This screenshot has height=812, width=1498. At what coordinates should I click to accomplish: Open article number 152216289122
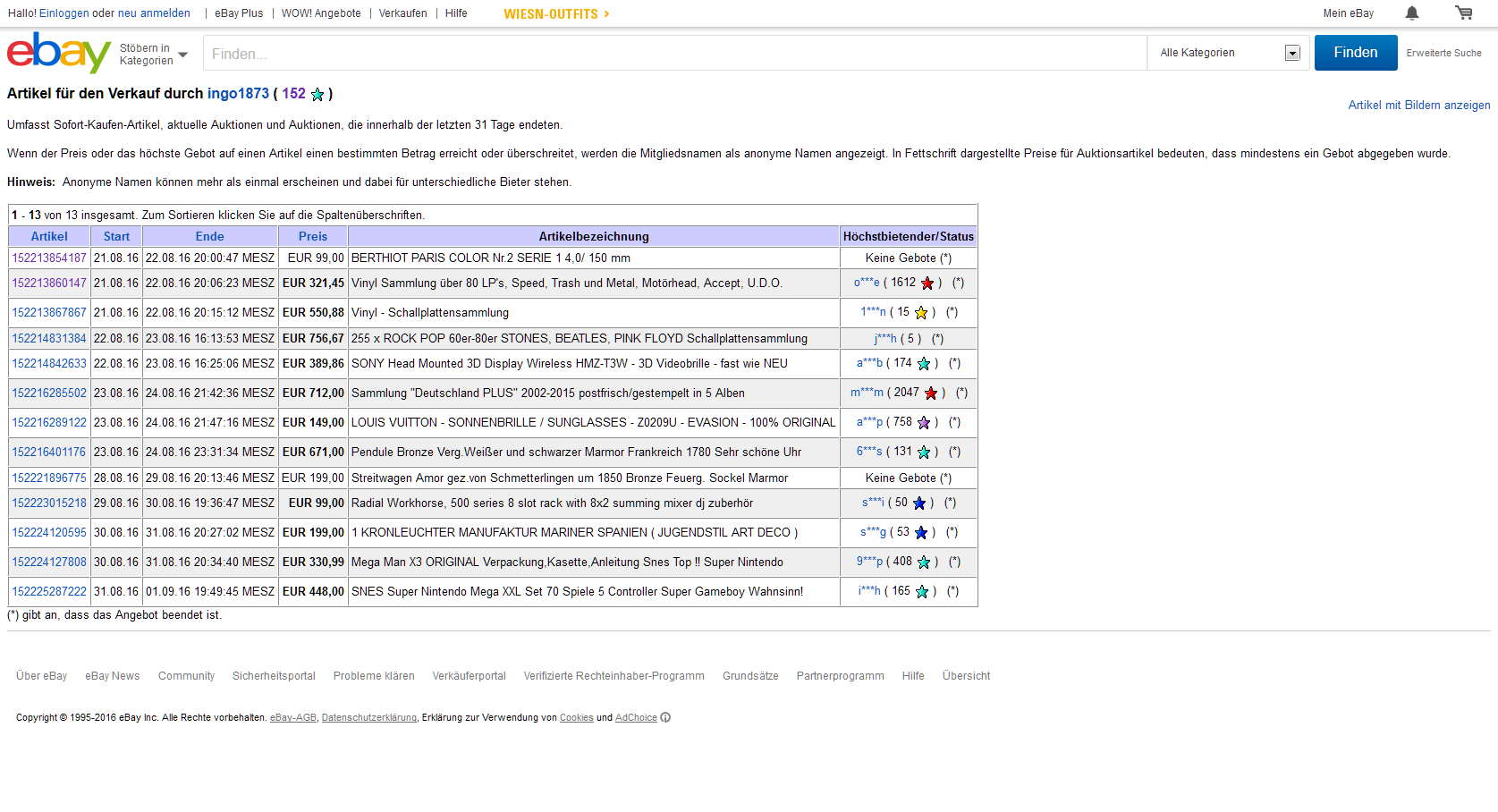tap(49, 423)
